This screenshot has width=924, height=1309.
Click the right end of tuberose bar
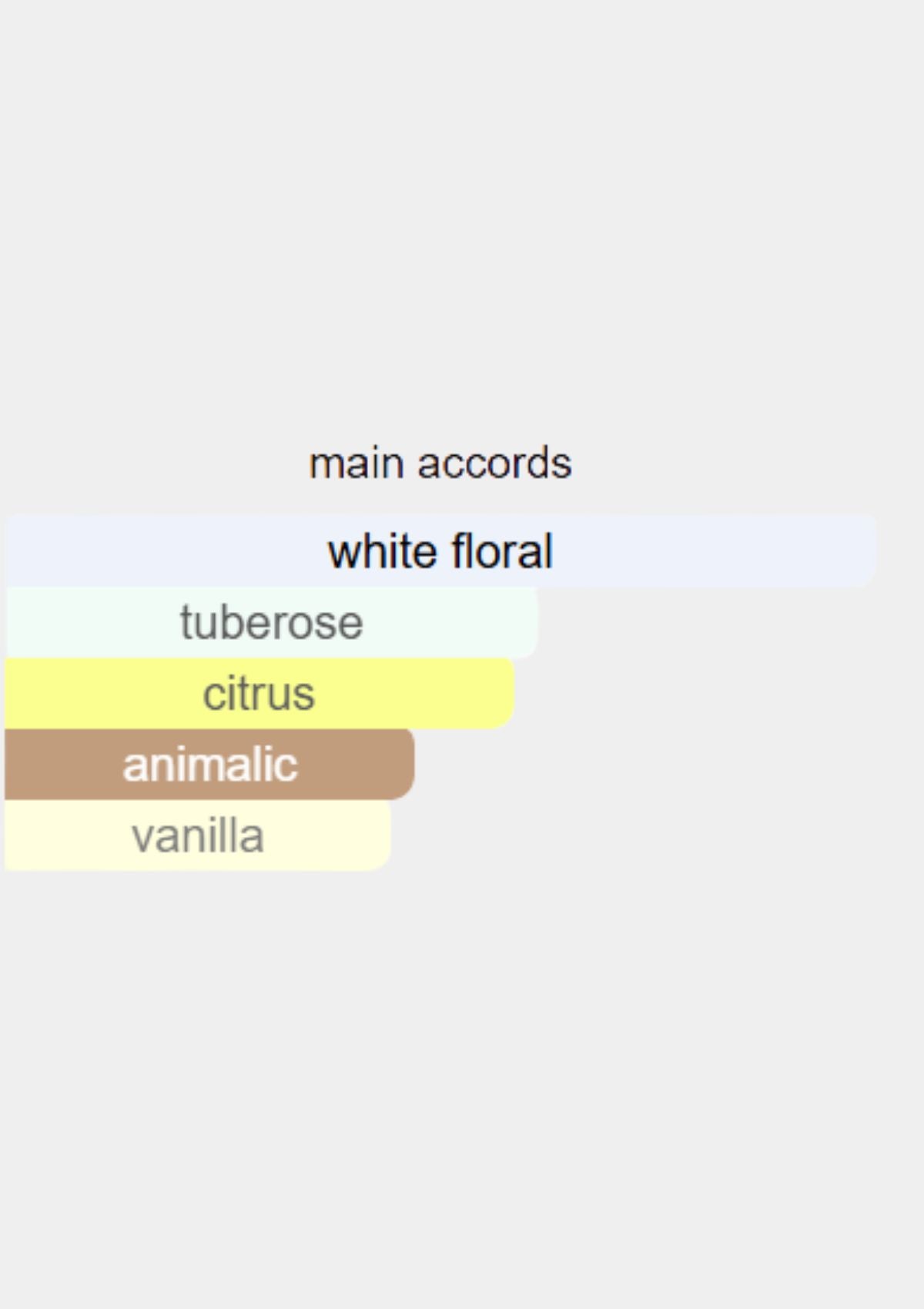(527, 622)
